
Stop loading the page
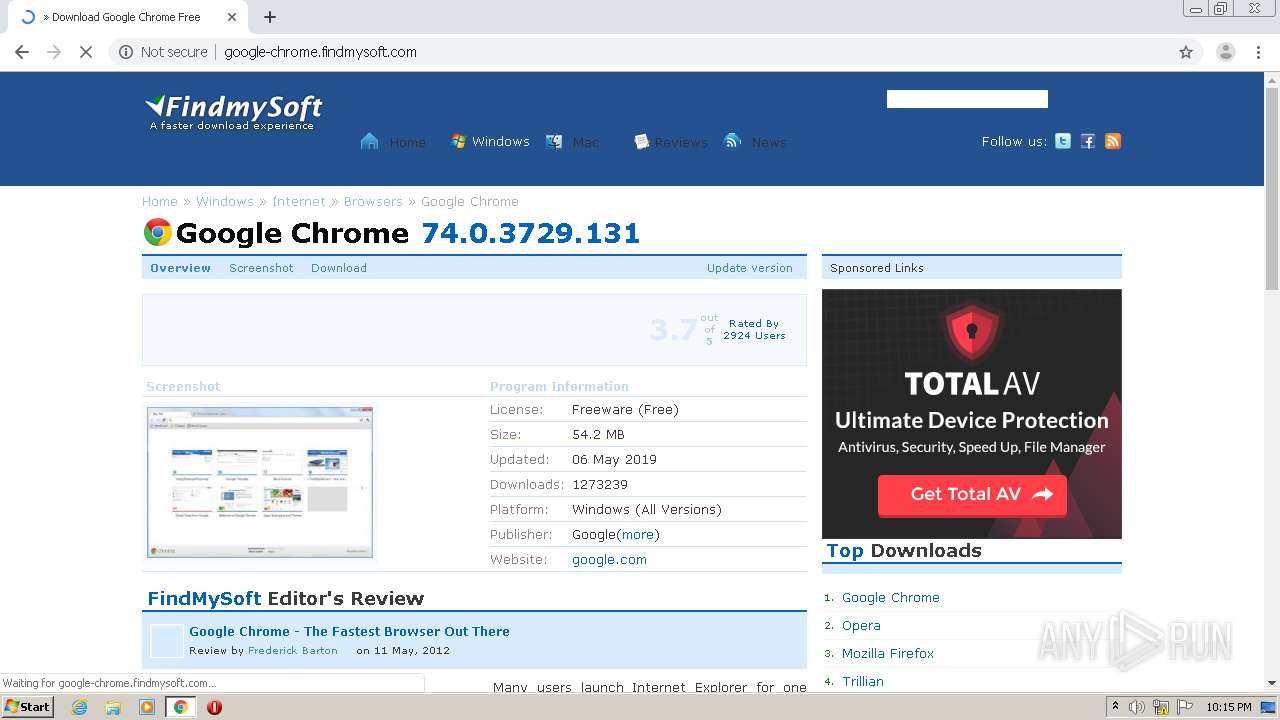pos(86,52)
